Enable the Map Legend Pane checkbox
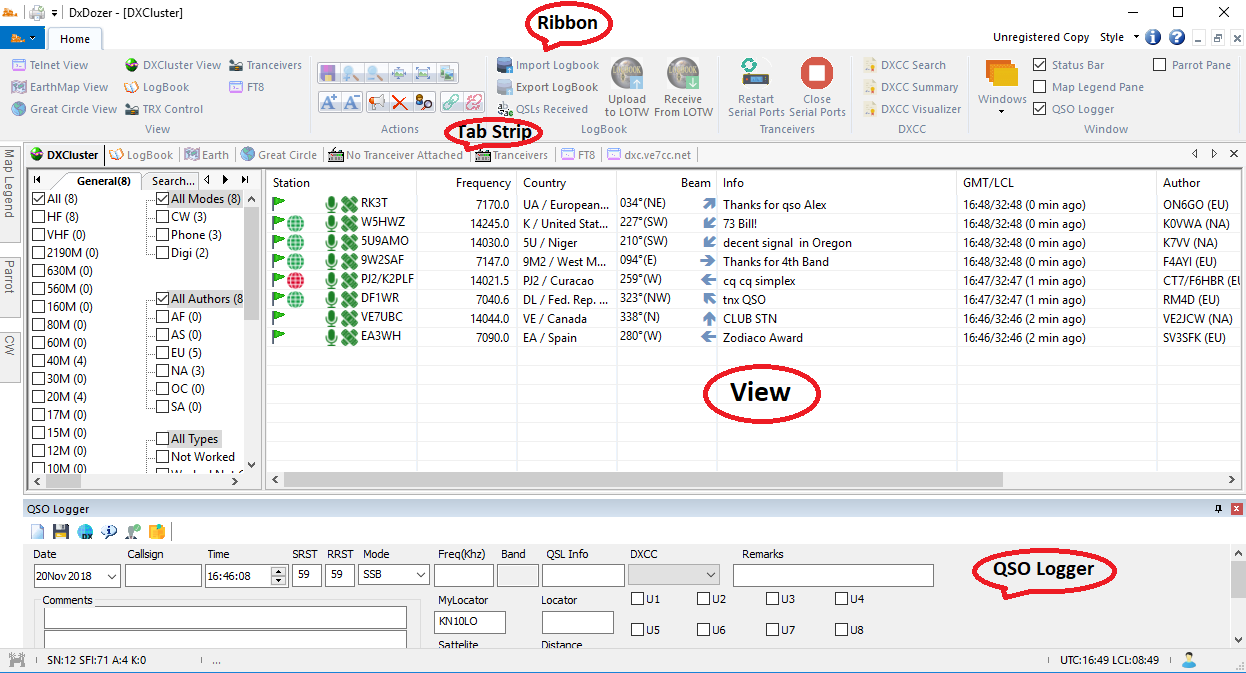This screenshot has height=673, width=1246. [1040, 87]
